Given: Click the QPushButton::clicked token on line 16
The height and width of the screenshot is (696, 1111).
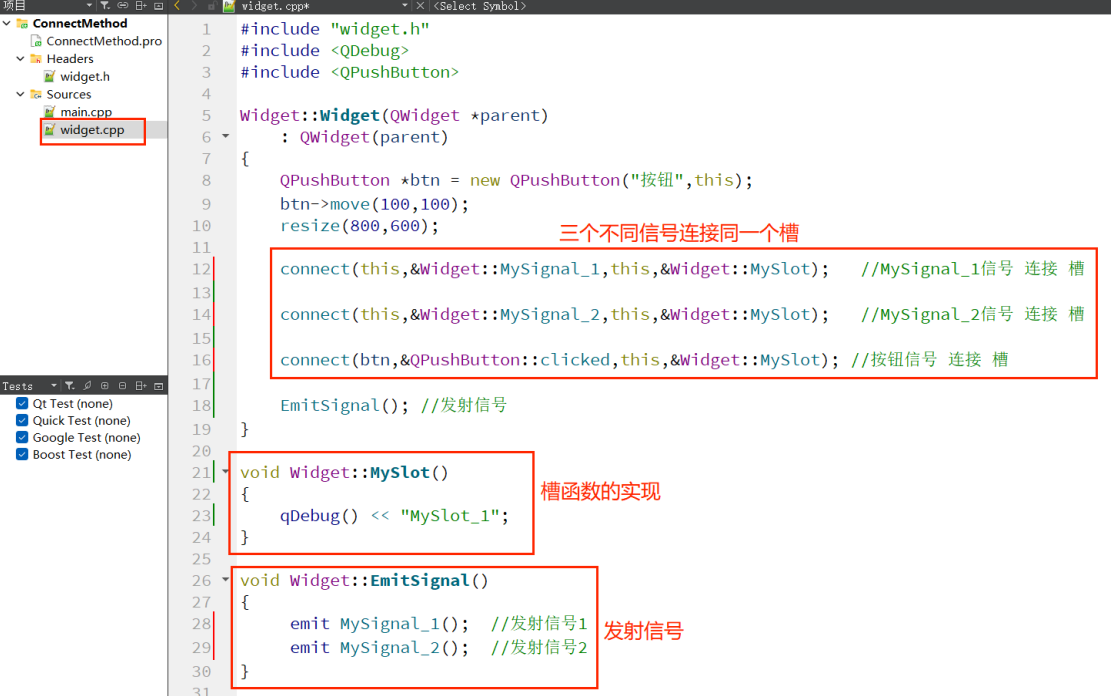Looking at the screenshot, I should point(509,360).
